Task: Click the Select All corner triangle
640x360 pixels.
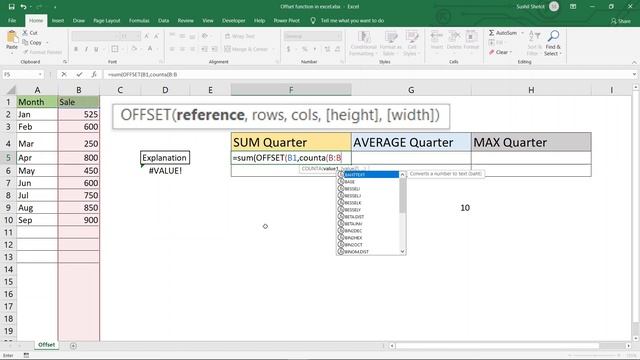Action: [11, 90]
